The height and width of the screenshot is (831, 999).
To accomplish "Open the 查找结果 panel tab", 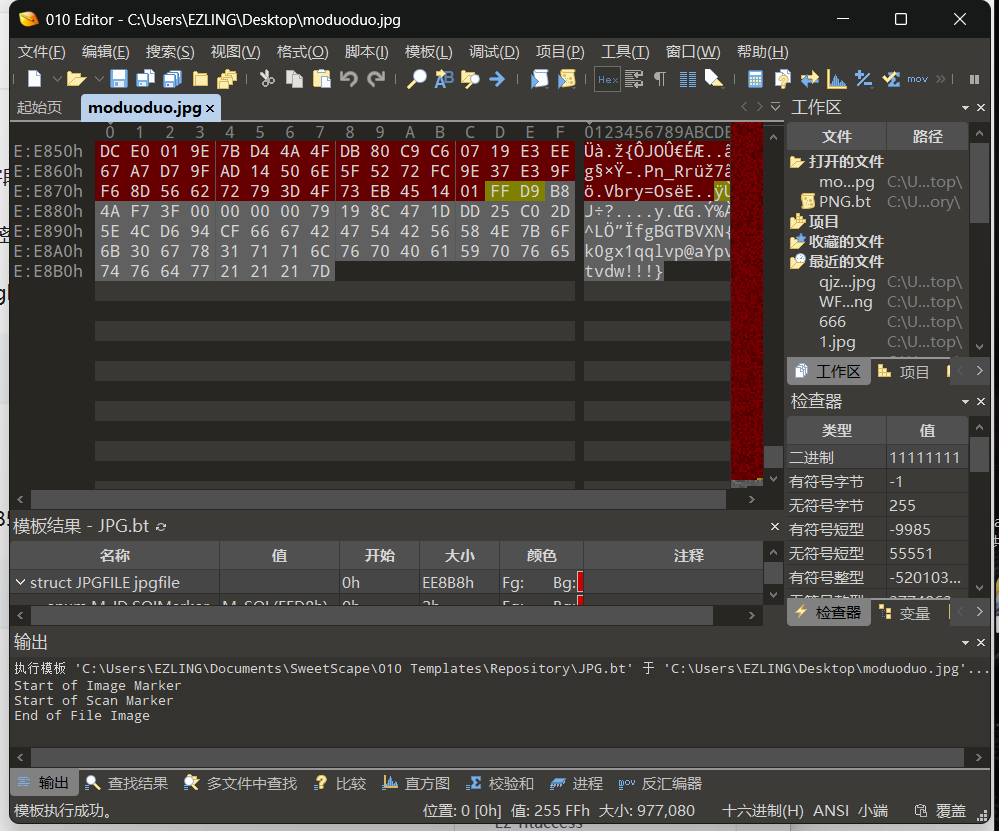I will (x=128, y=784).
